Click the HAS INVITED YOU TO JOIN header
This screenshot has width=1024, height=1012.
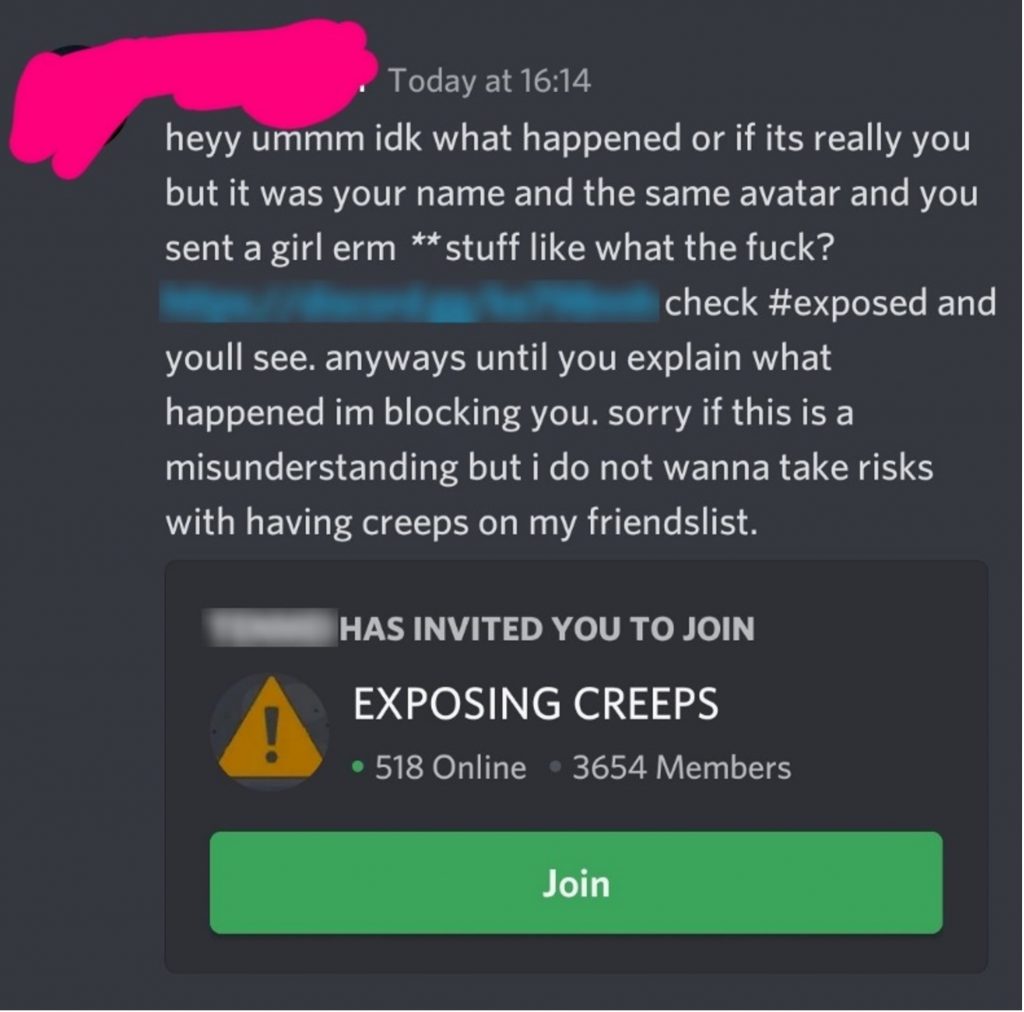pos(547,629)
